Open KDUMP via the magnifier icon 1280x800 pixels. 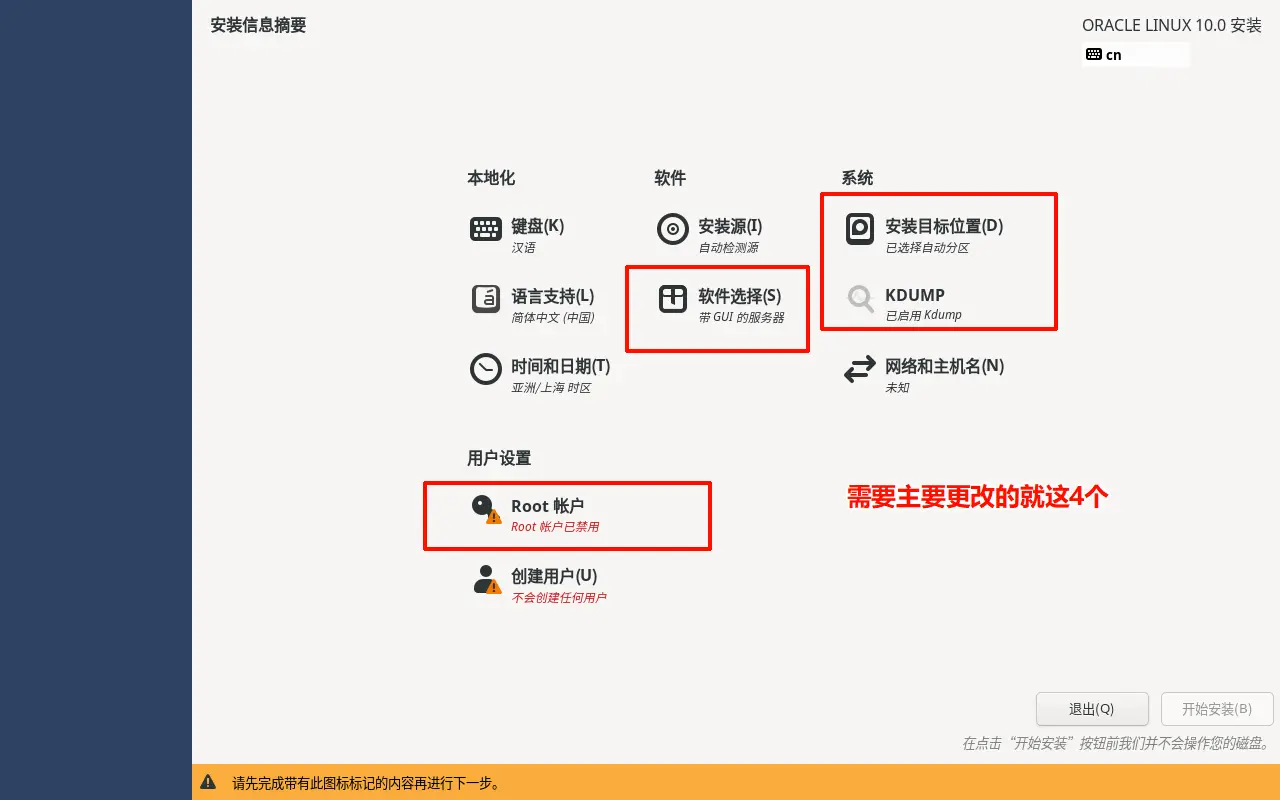click(x=858, y=297)
